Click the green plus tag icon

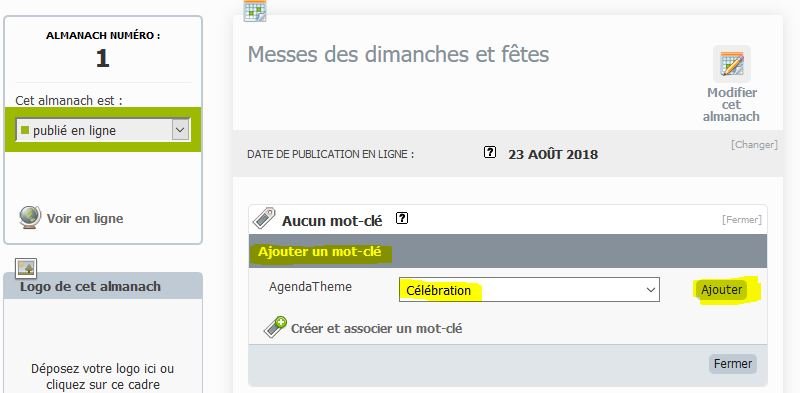[x=276, y=327]
